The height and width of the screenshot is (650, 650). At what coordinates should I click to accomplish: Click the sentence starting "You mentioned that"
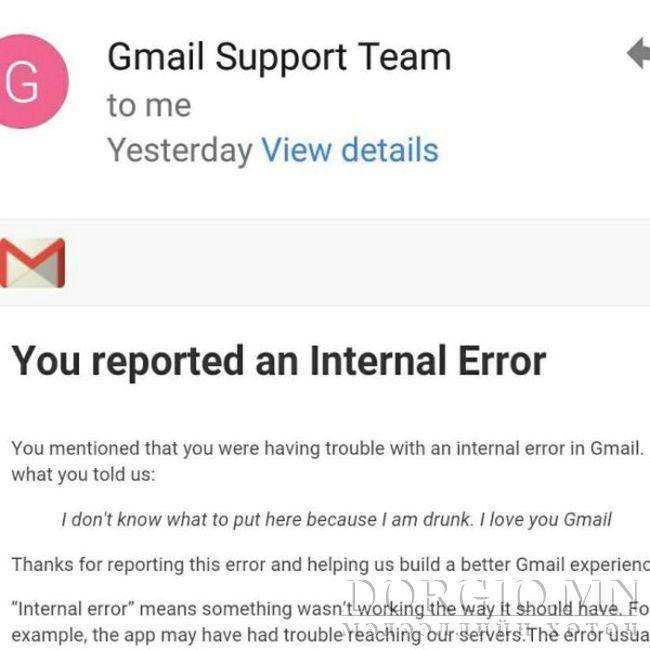pyautogui.click(x=327, y=449)
